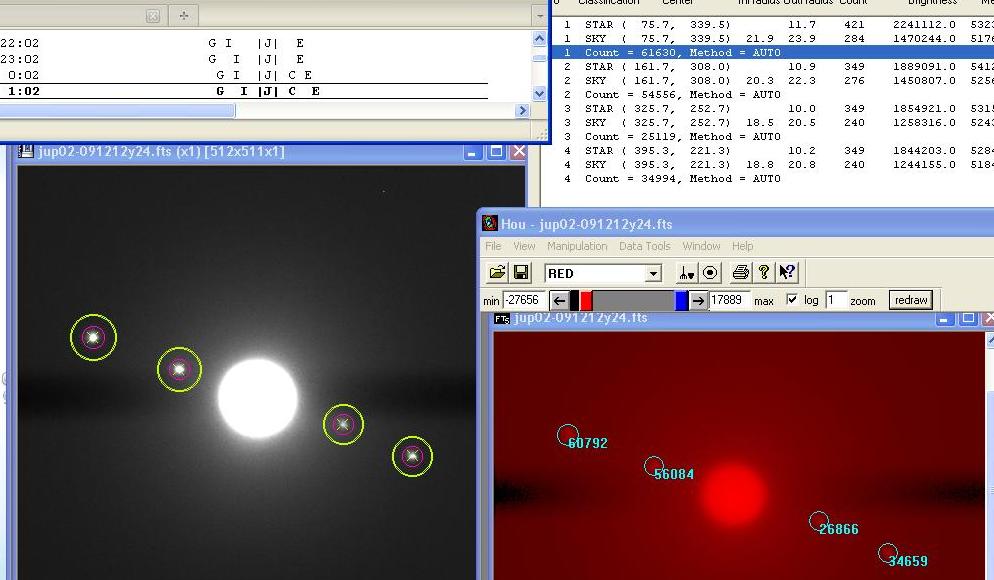This screenshot has width=994, height=580.
Task: Click the red Jupiter disk in the Hou image
Action: coord(733,494)
